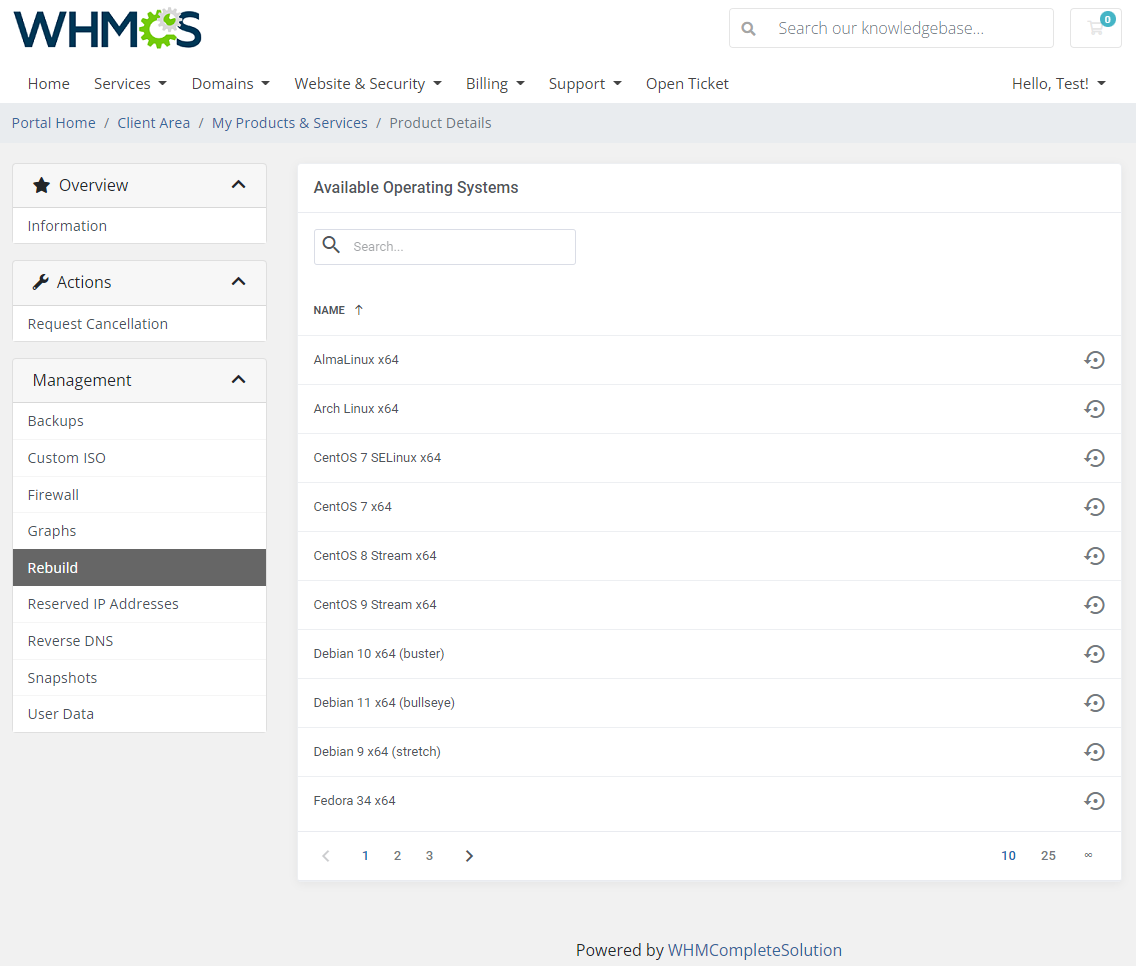Open the Services dropdown menu
Screen dimensions: 1136x966
coord(130,84)
